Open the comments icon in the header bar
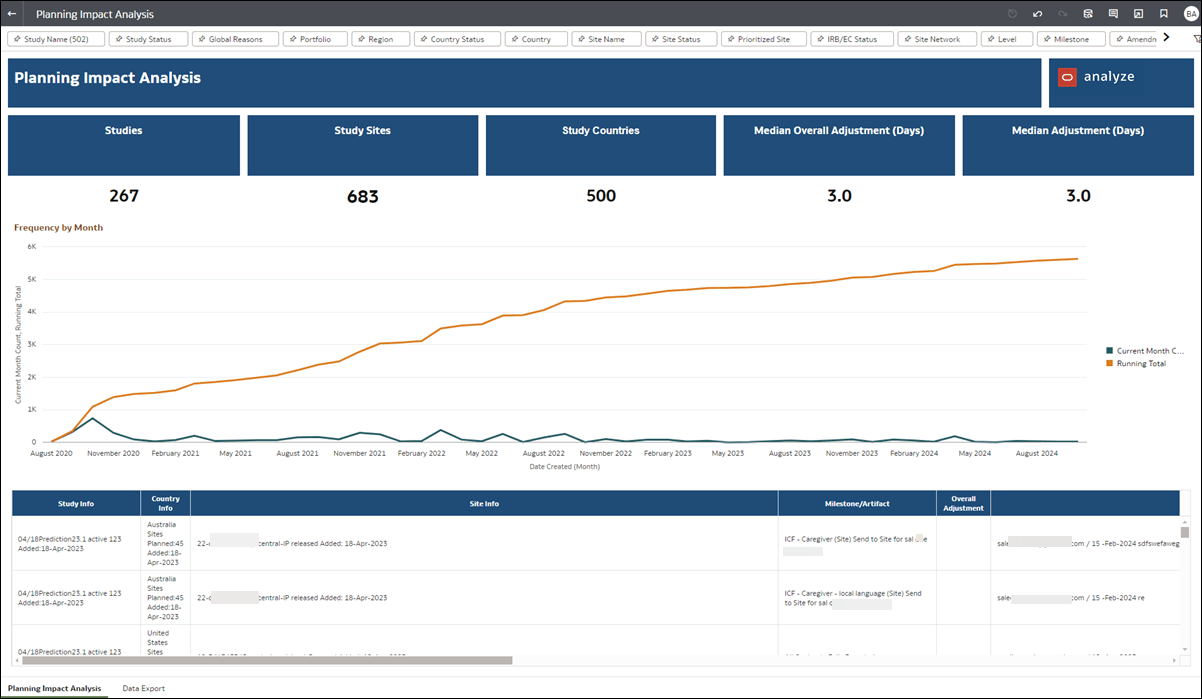Screen dimensions: 1202x699 pyautogui.click(x=1113, y=14)
